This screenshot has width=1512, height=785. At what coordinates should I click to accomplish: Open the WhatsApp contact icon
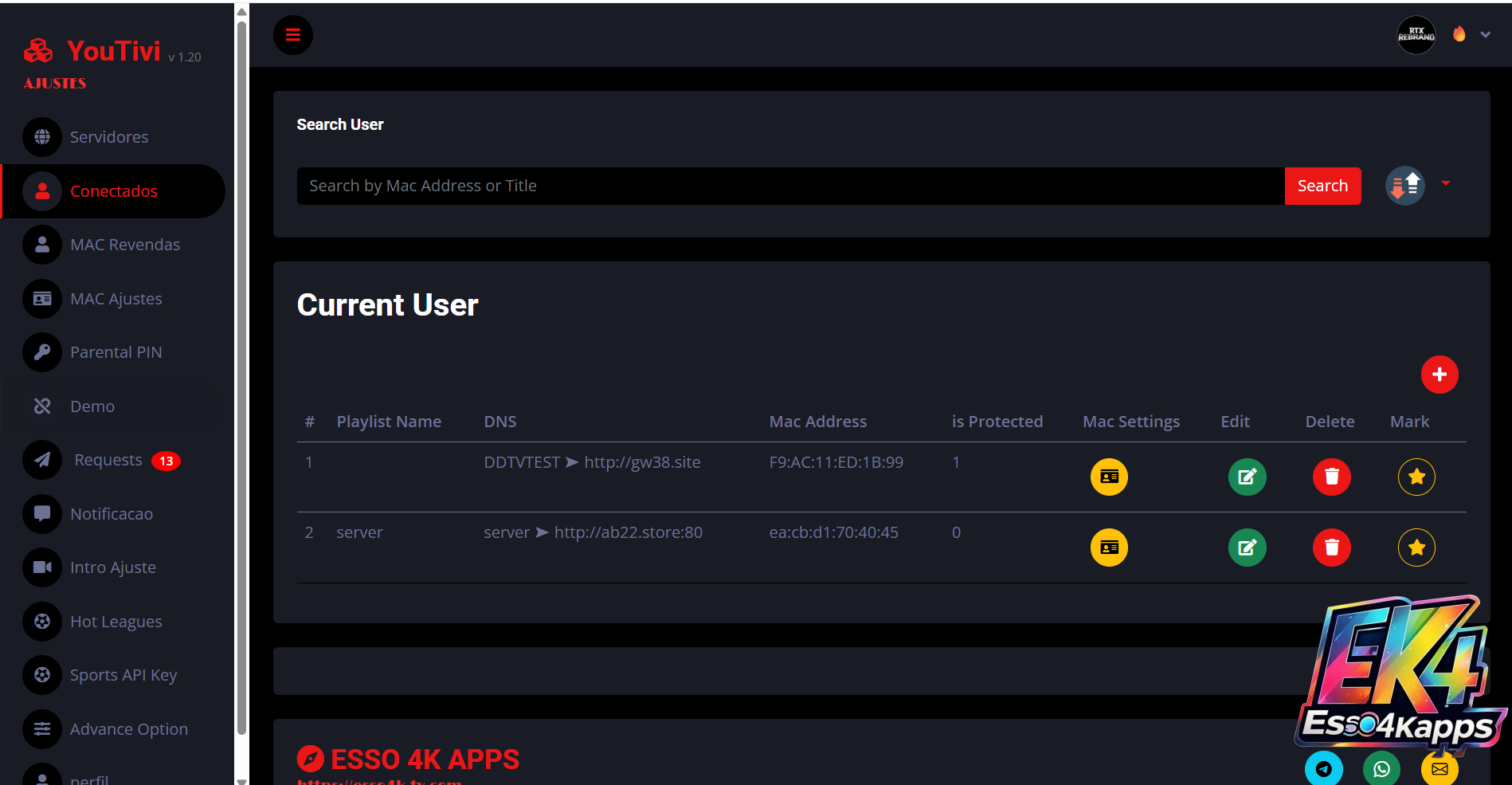coord(1381,769)
